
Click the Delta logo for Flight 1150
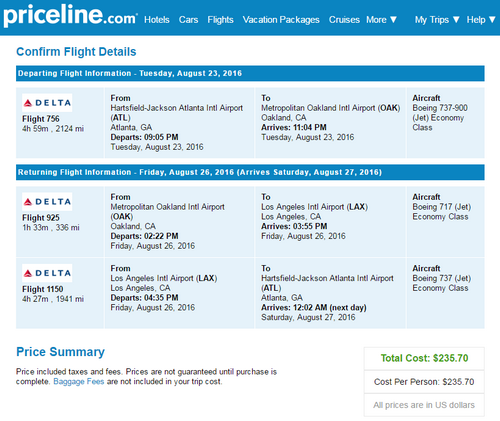point(47,273)
